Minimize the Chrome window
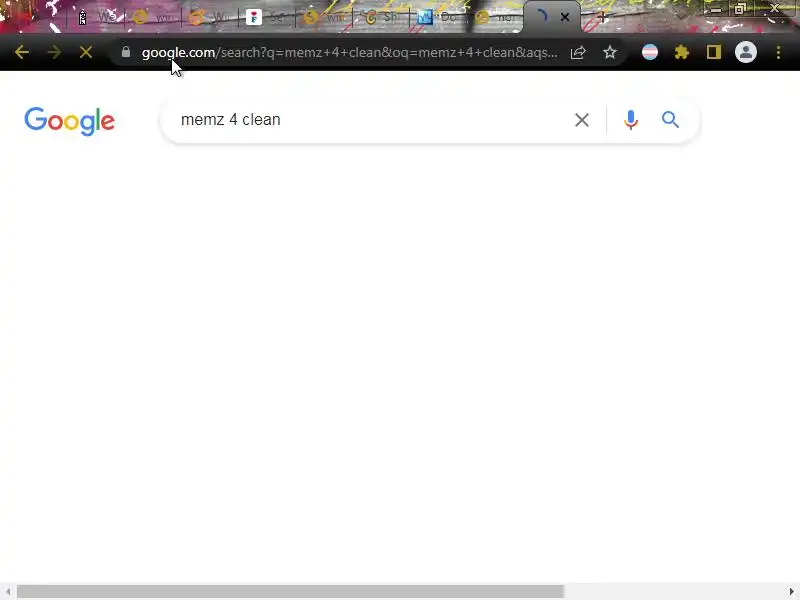 (x=715, y=9)
